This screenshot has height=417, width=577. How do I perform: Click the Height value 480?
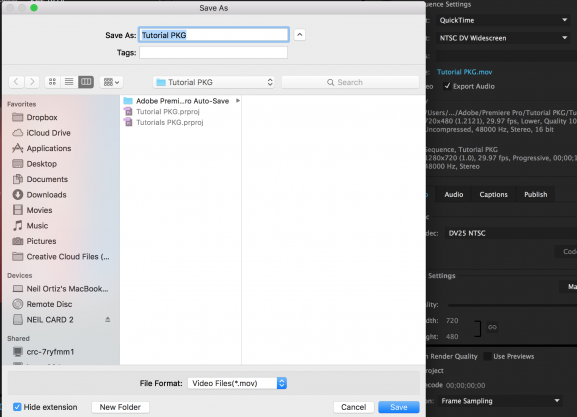tap(452, 336)
